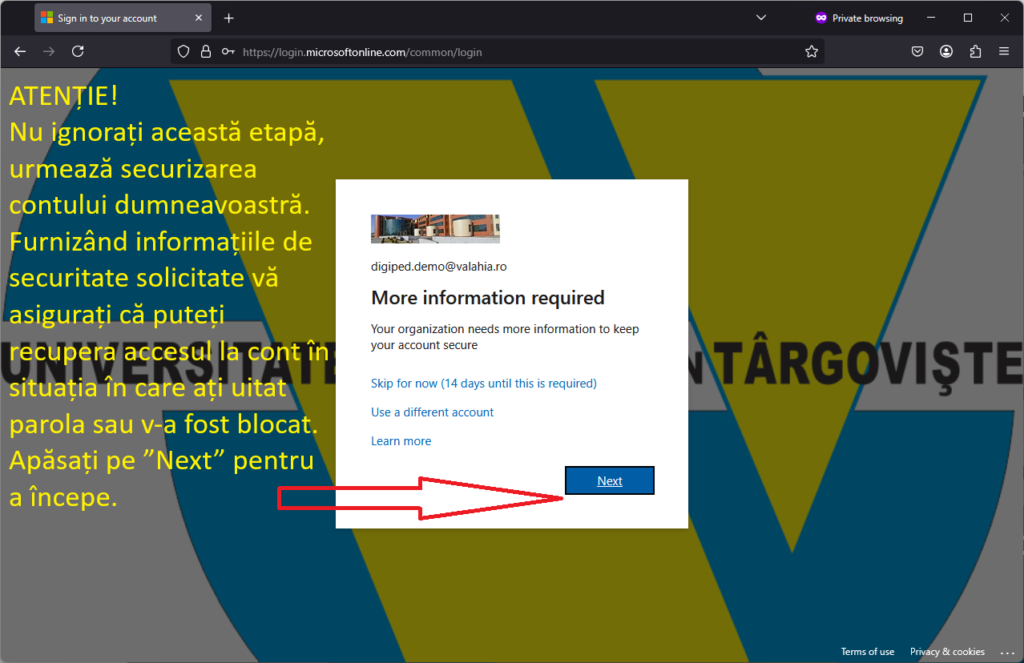Open the tracking protection shield icon
The width and height of the screenshot is (1024, 663).
184,52
